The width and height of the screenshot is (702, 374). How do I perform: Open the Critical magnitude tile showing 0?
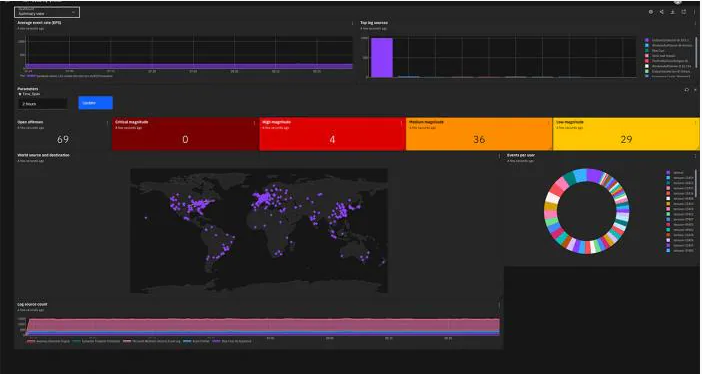tap(185, 134)
